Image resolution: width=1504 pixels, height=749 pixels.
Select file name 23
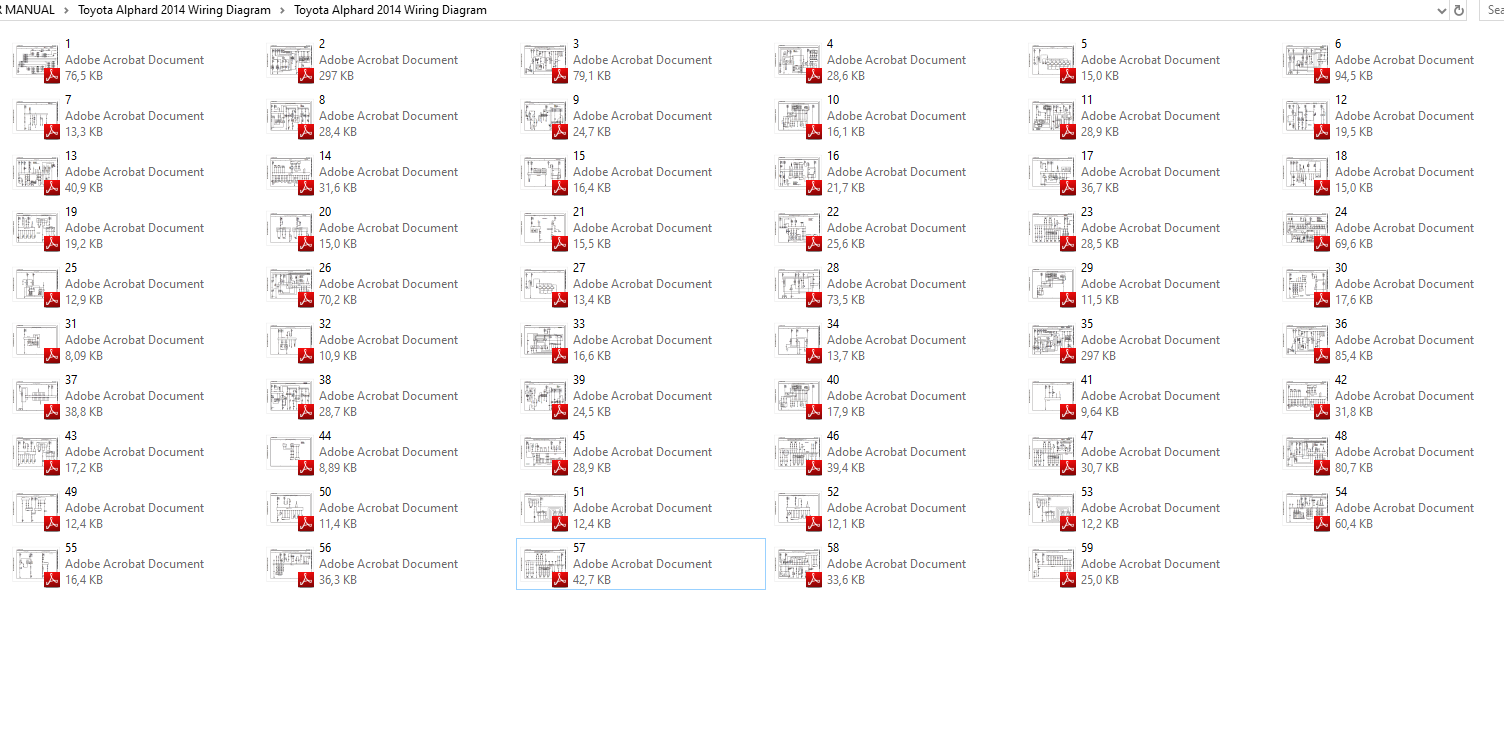1087,212
